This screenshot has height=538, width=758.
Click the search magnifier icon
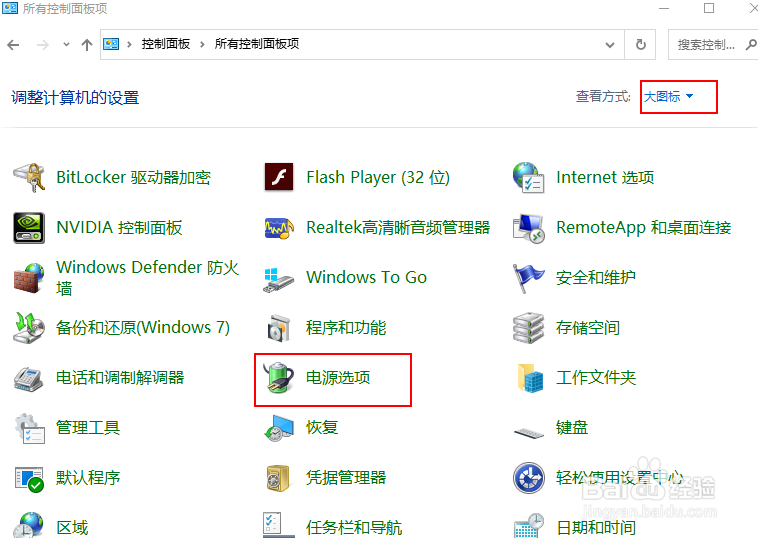click(751, 45)
